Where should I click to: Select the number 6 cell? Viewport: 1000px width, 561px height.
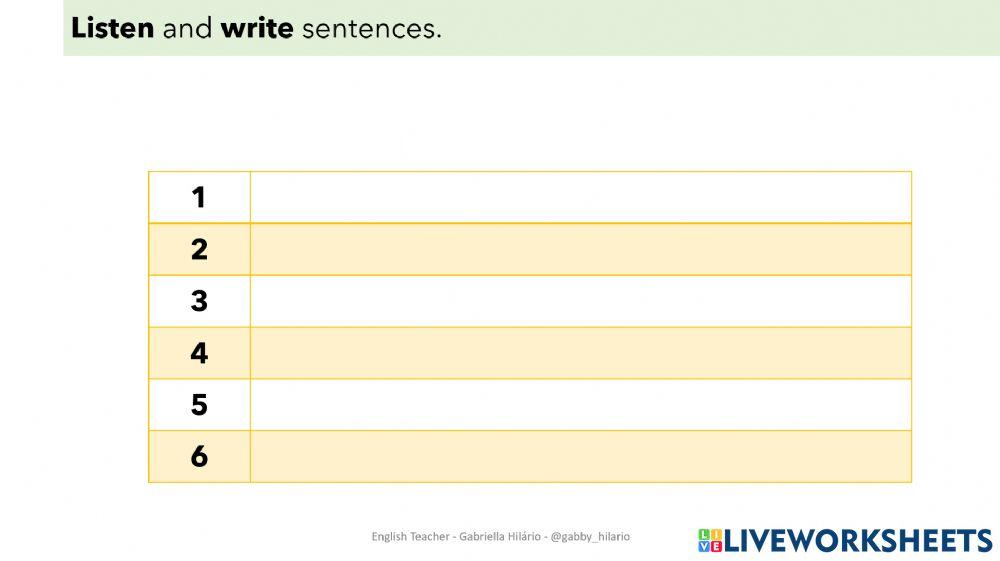click(x=199, y=457)
